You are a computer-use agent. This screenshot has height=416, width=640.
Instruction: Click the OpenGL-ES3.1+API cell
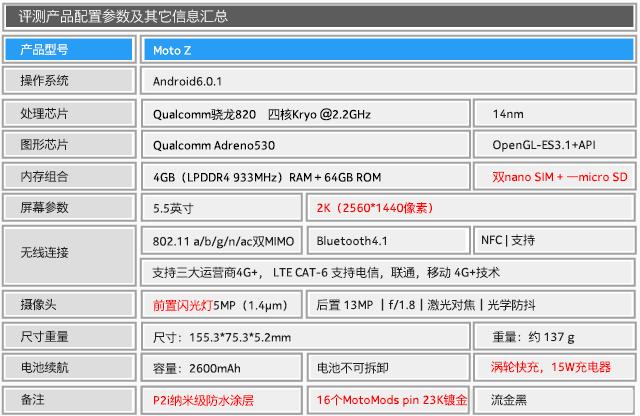[x=554, y=145]
